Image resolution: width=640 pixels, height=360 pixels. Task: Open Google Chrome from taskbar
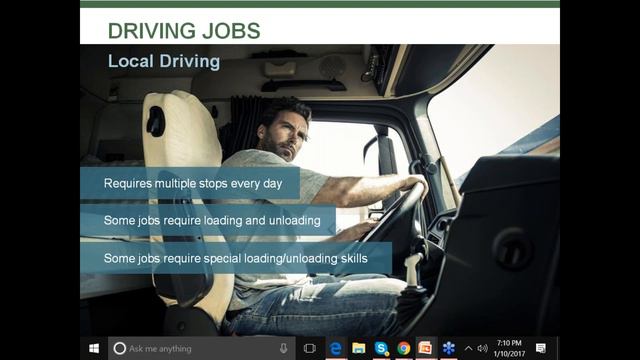pyautogui.click(x=403, y=348)
